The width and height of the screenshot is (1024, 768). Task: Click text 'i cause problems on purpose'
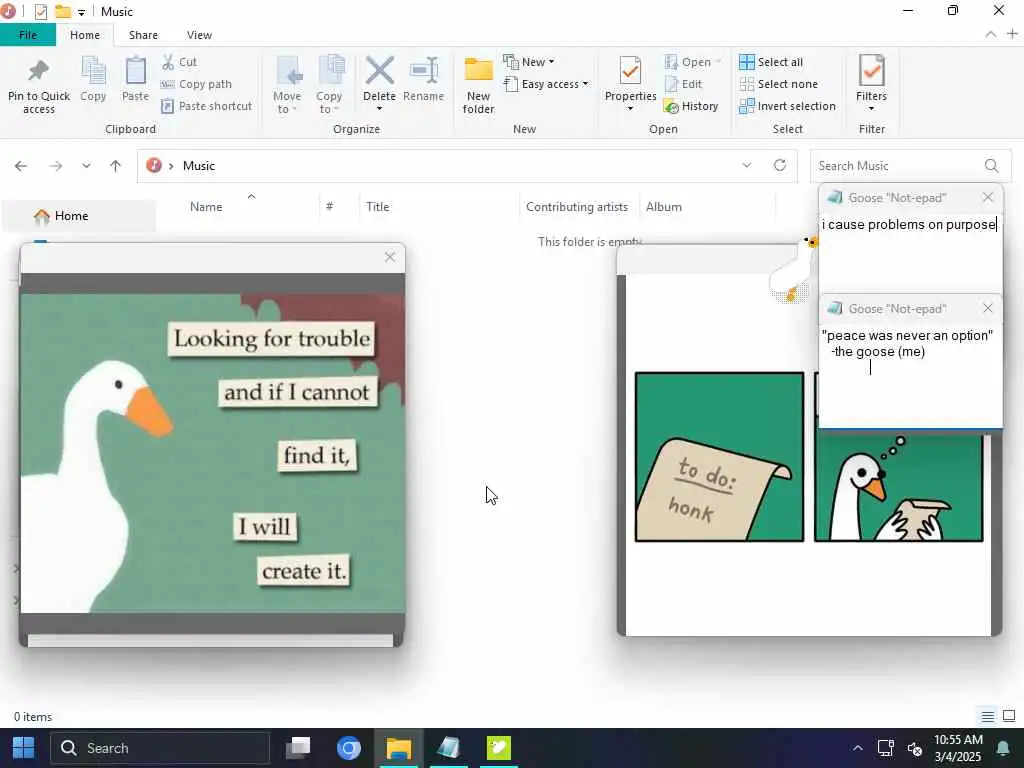click(909, 225)
